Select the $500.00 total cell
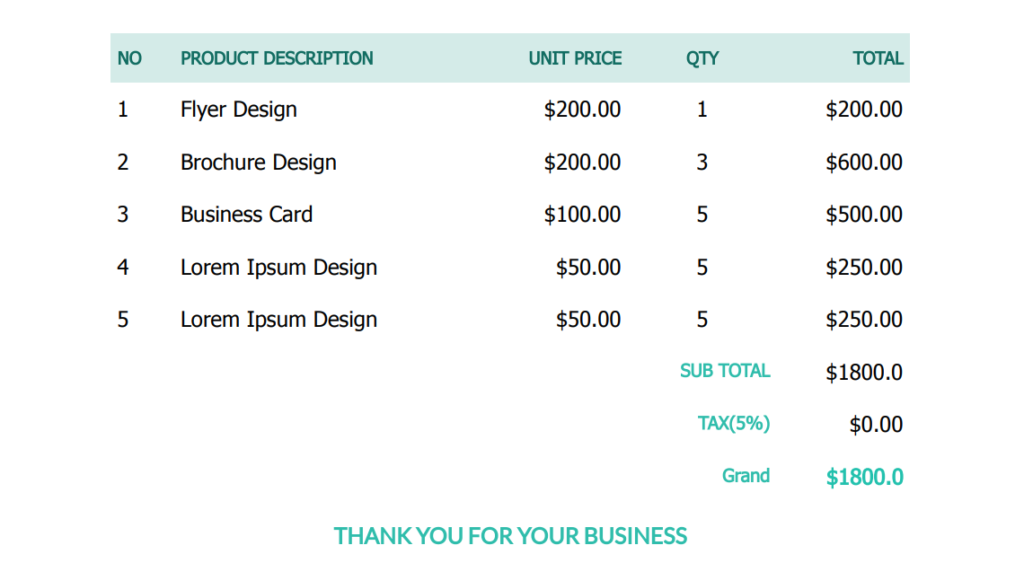1024x563 pixels. (x=864, y=214)
